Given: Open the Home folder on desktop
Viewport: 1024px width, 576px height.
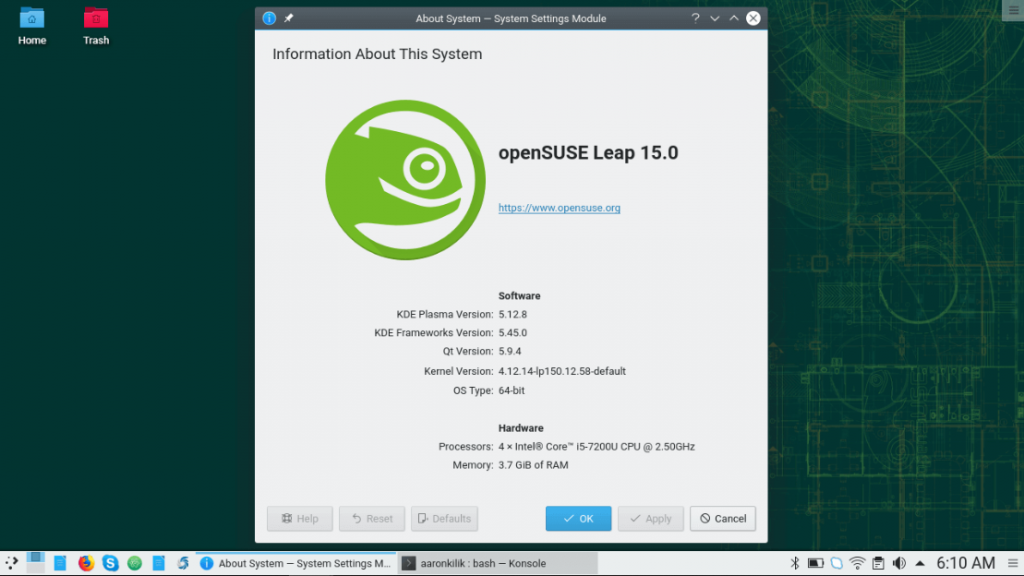Looking at the screenshot, I should tap(31, 25).
